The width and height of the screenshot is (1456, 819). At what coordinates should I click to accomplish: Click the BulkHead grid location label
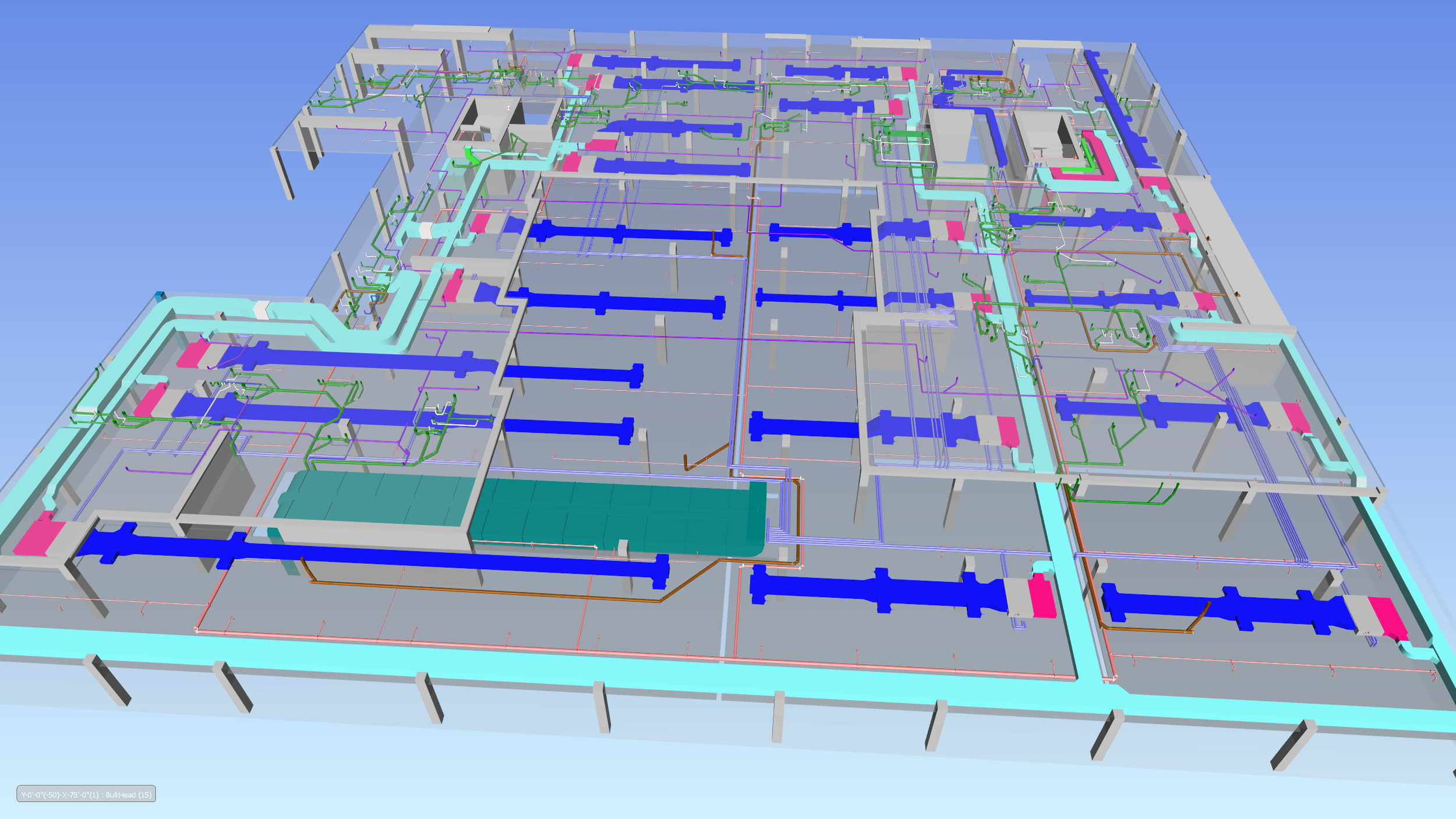(86, 795)
